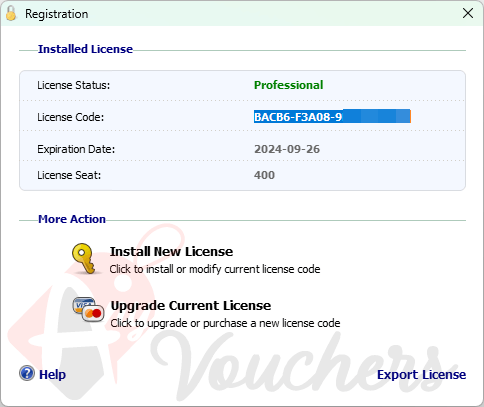484x407 pixels.
Task: Click the padlock icon in title bar
Action: tap(11, 13)
